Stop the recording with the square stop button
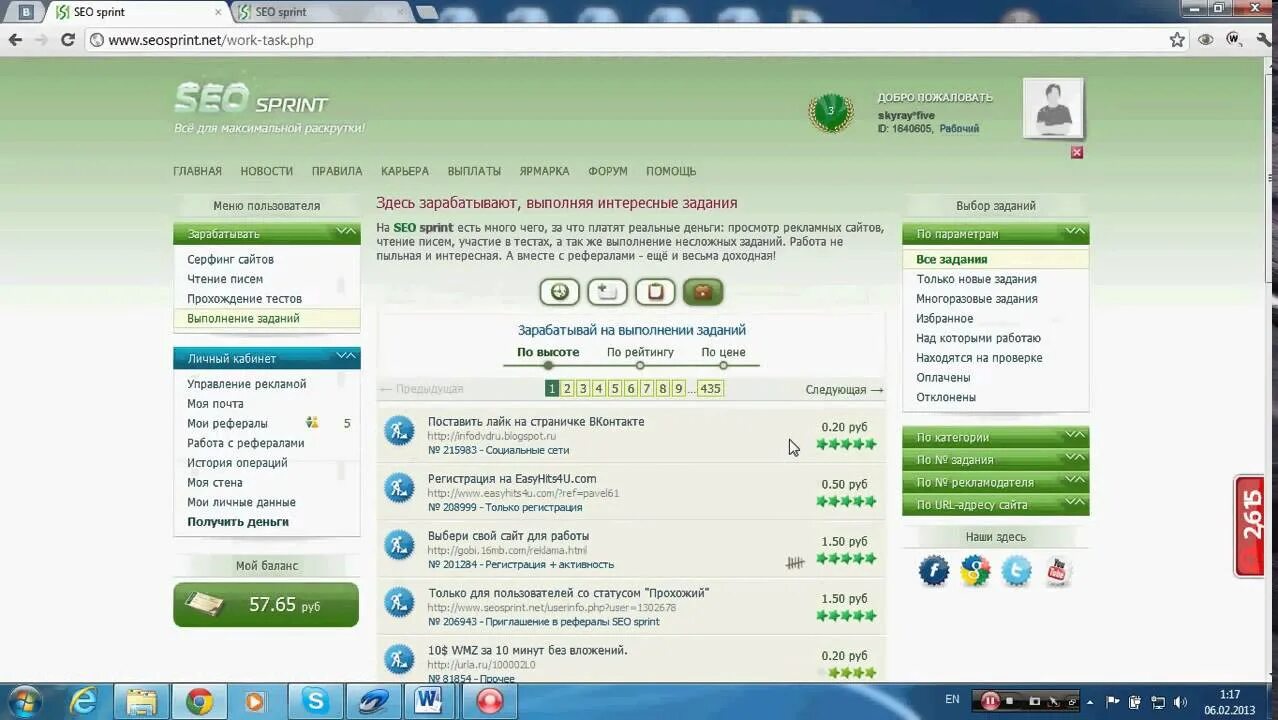1278x720 pixels. (x=1011, y=701)
